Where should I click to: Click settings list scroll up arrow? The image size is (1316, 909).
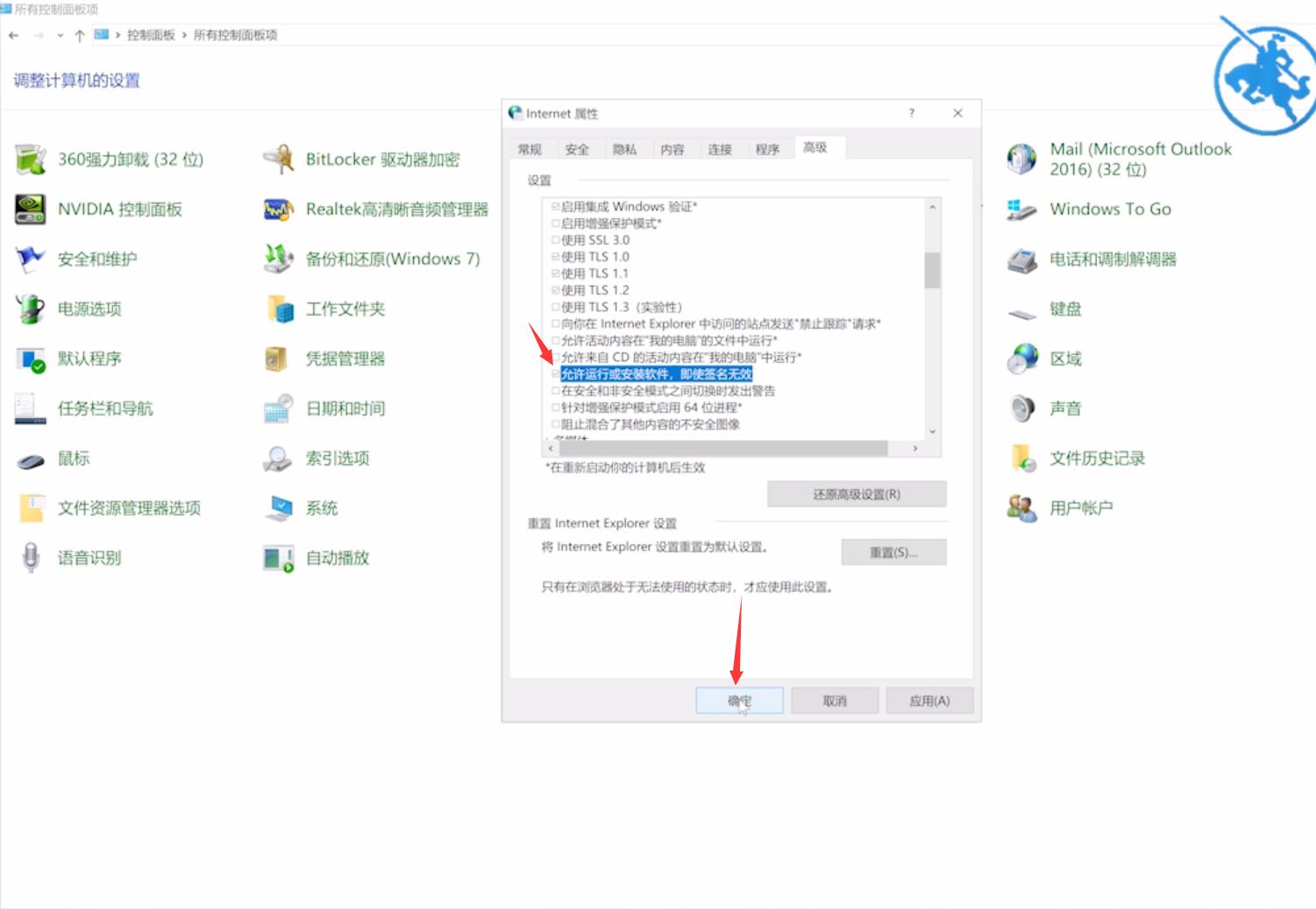pyautogui.click(x=932, y=207)
